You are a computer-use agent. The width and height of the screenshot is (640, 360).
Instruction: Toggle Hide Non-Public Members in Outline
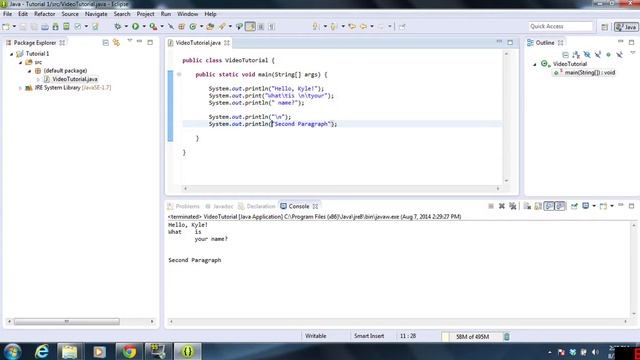coord(609,54)
